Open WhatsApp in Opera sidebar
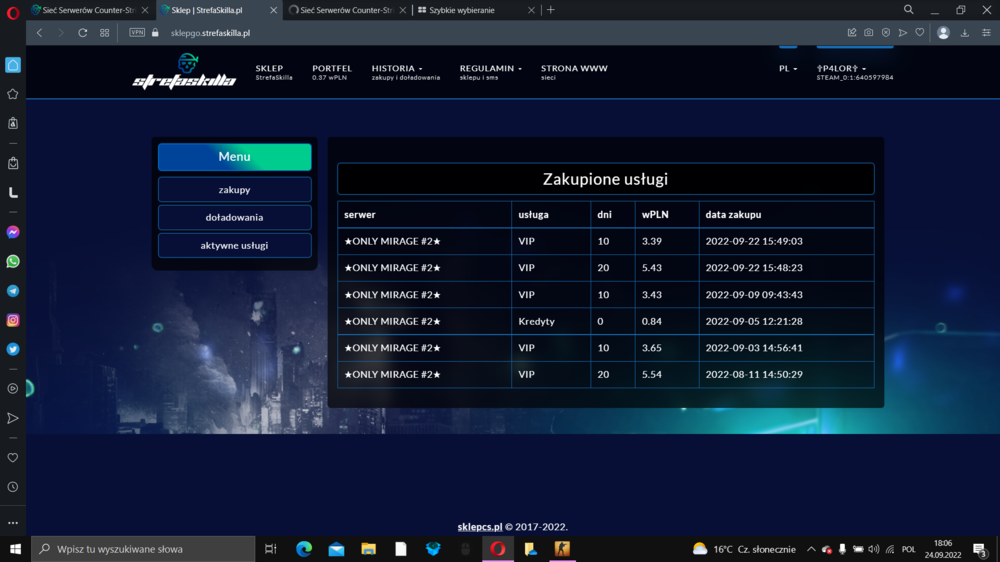This screenshot has height=562, width=1000. 13,262
